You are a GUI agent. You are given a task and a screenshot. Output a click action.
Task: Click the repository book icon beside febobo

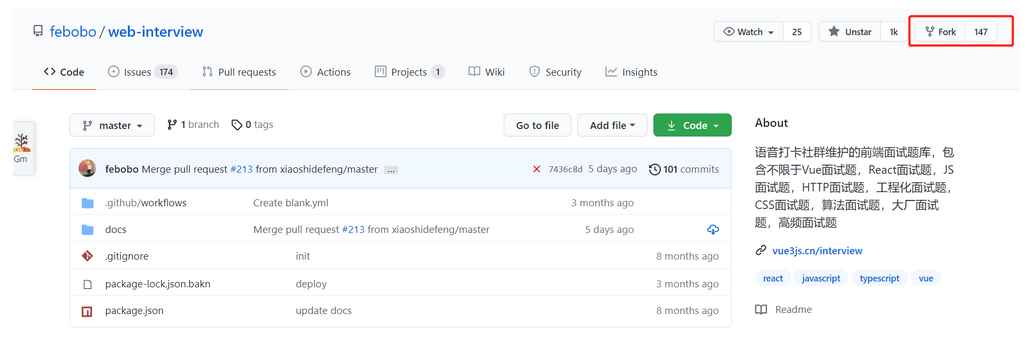point(38,31)
